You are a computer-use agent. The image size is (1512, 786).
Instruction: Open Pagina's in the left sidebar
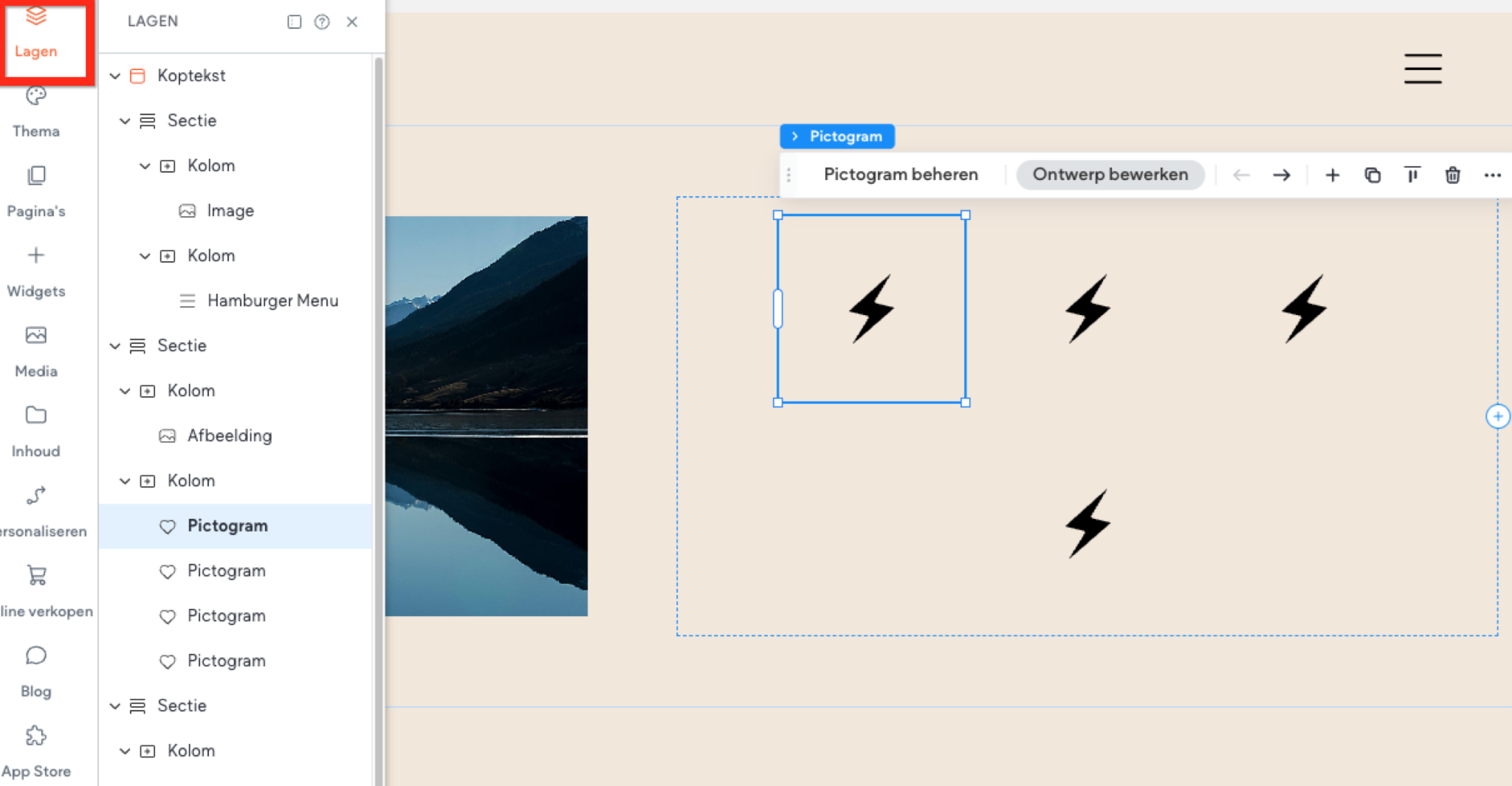[35, 190]
